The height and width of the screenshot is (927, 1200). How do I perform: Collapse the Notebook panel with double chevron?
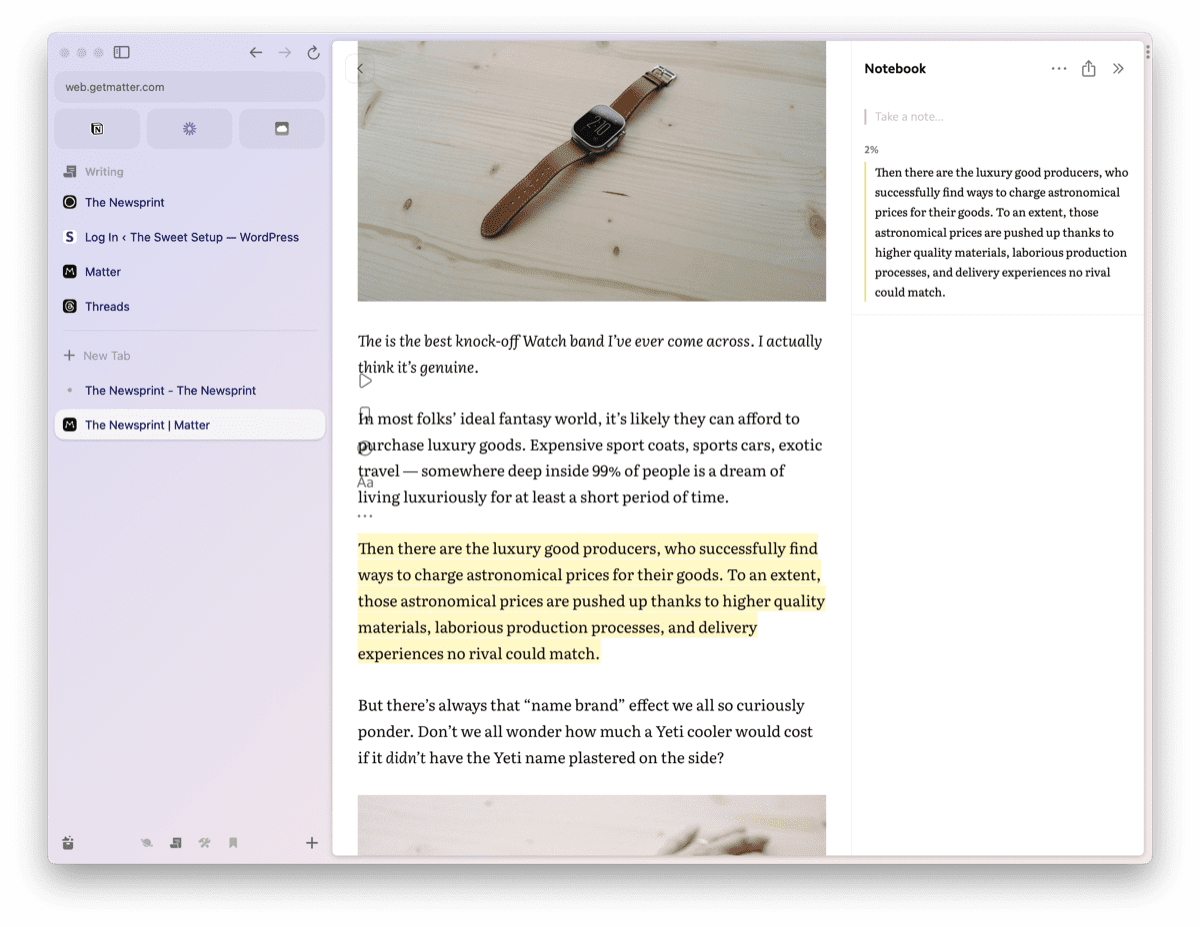[x=1118, y=69]
